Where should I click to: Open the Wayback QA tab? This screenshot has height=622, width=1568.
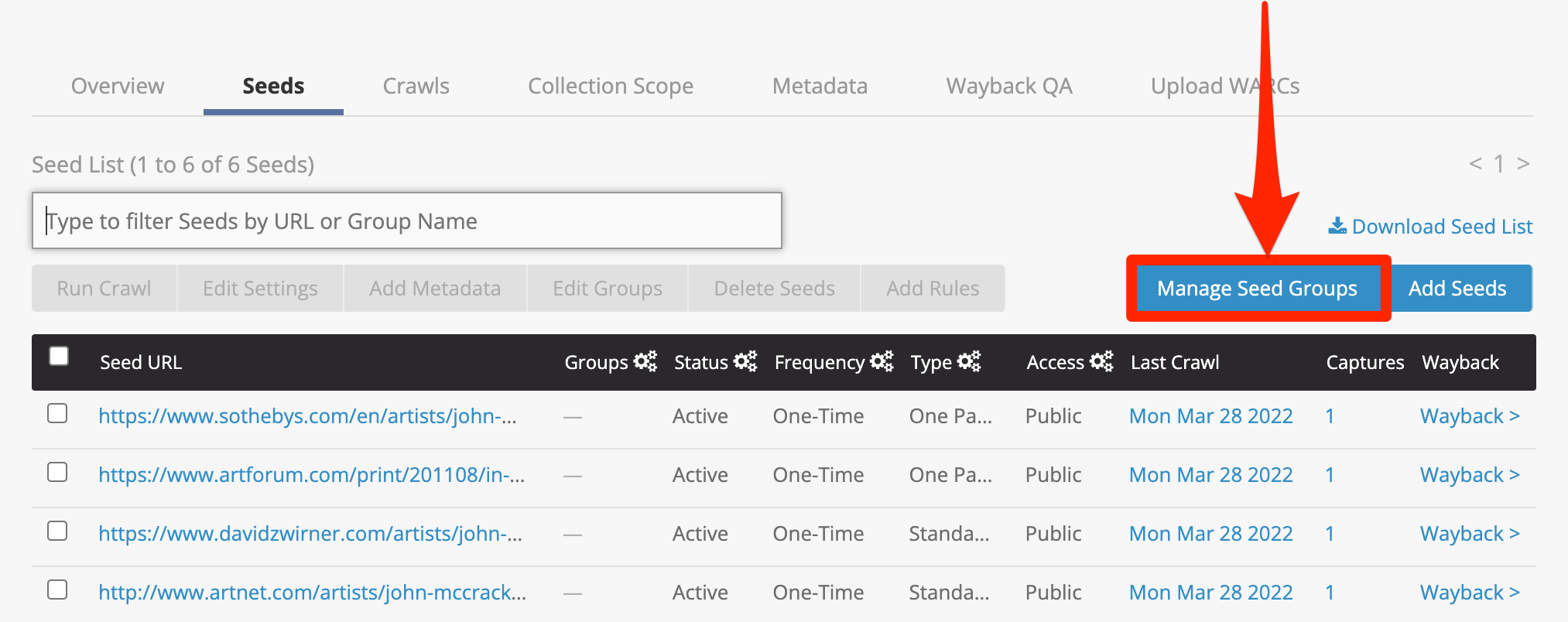click(x=1008, y=86)
